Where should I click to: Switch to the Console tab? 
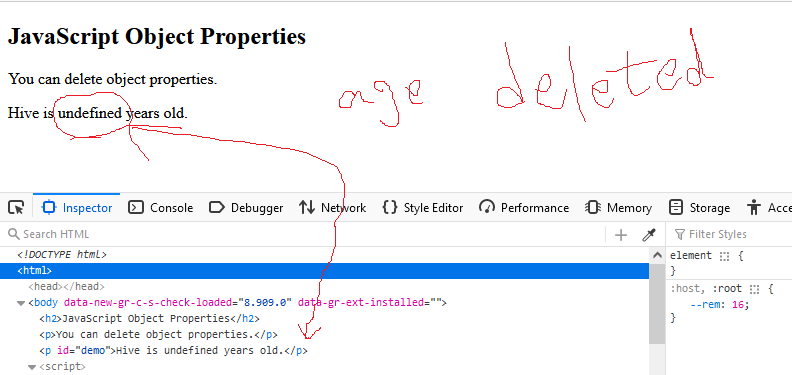(x=161, y=208)
